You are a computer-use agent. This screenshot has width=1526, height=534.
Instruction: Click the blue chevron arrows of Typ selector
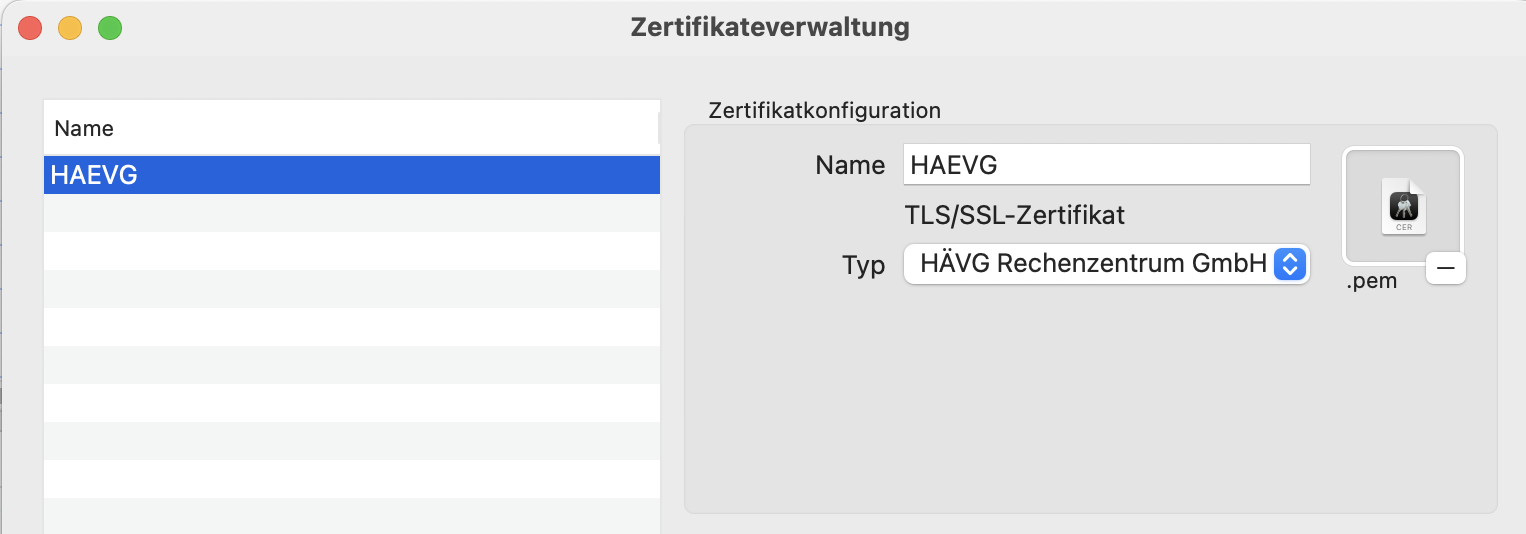pyautogui.click(x=1290, y=264)
